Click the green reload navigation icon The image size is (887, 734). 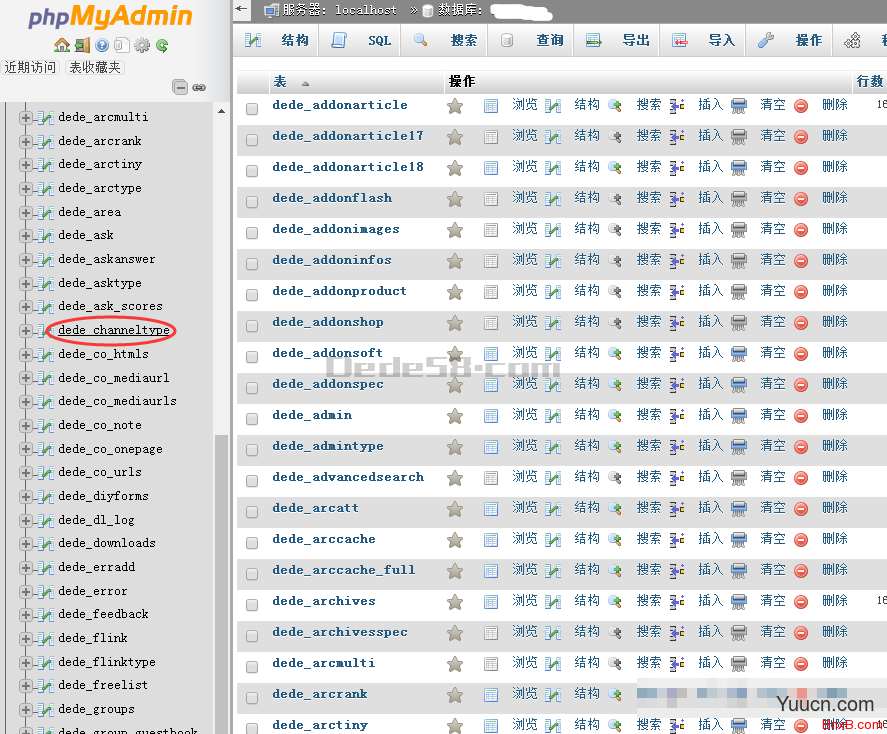(x=162, y=45)
